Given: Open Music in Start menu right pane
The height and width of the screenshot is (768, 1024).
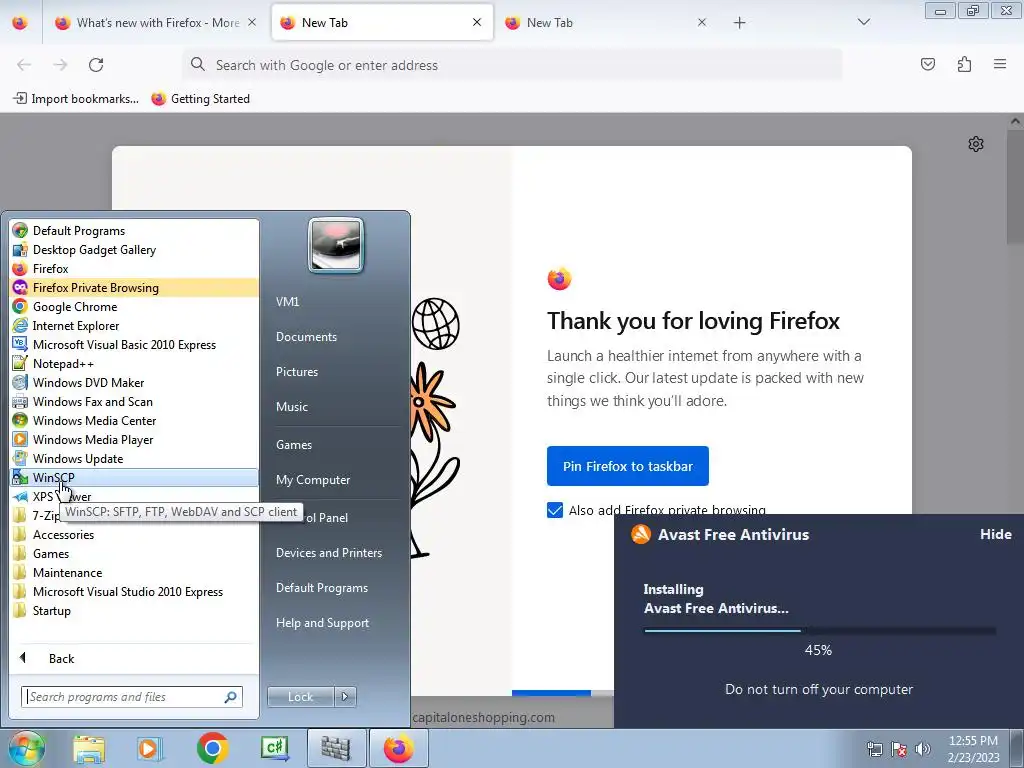Looking at the screenshot, I should [x=292, y=407].
